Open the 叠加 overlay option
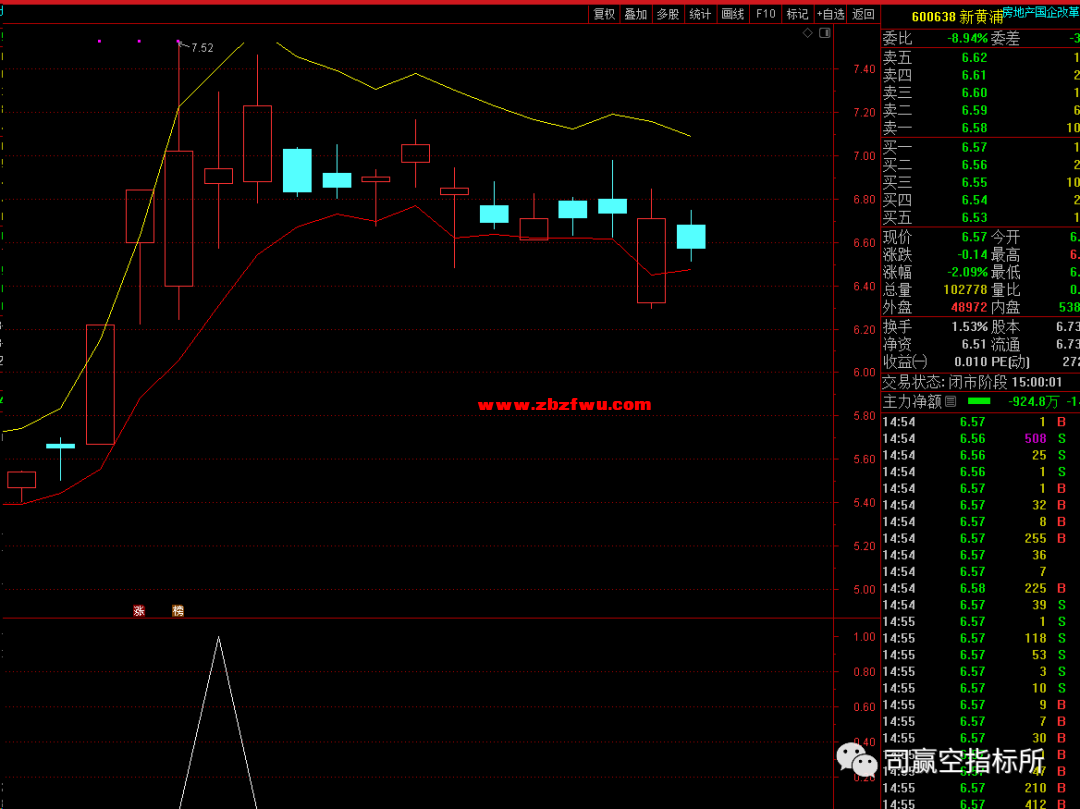This screenshot has width=1080, height=809. click(x=636, y=14)
